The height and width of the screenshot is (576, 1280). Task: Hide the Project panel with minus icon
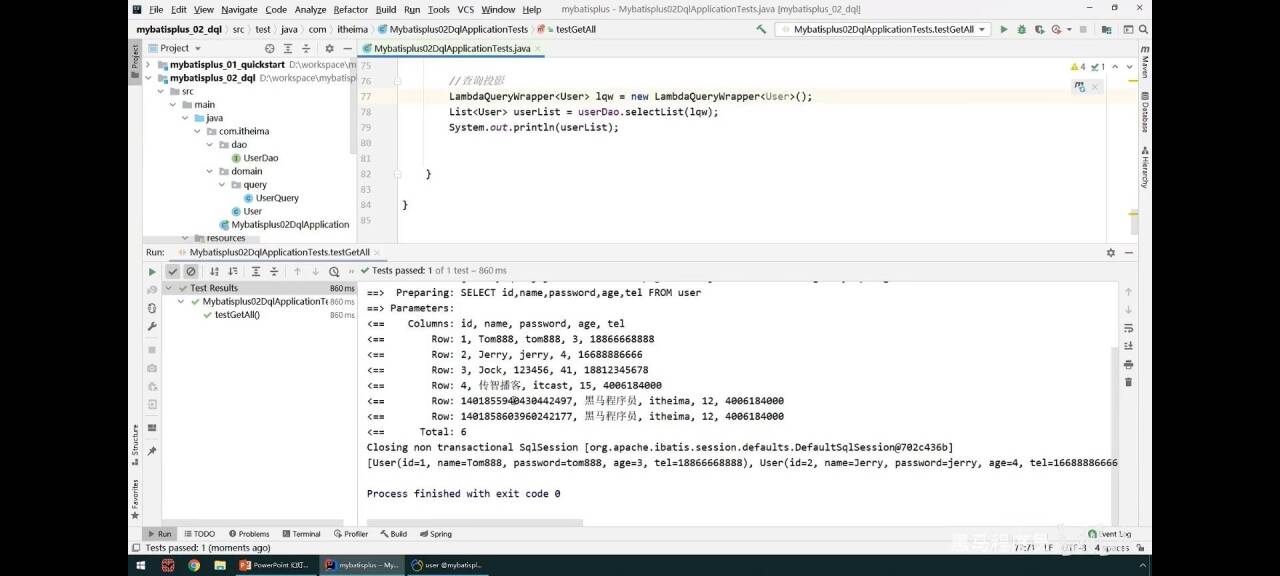point(347,48)
